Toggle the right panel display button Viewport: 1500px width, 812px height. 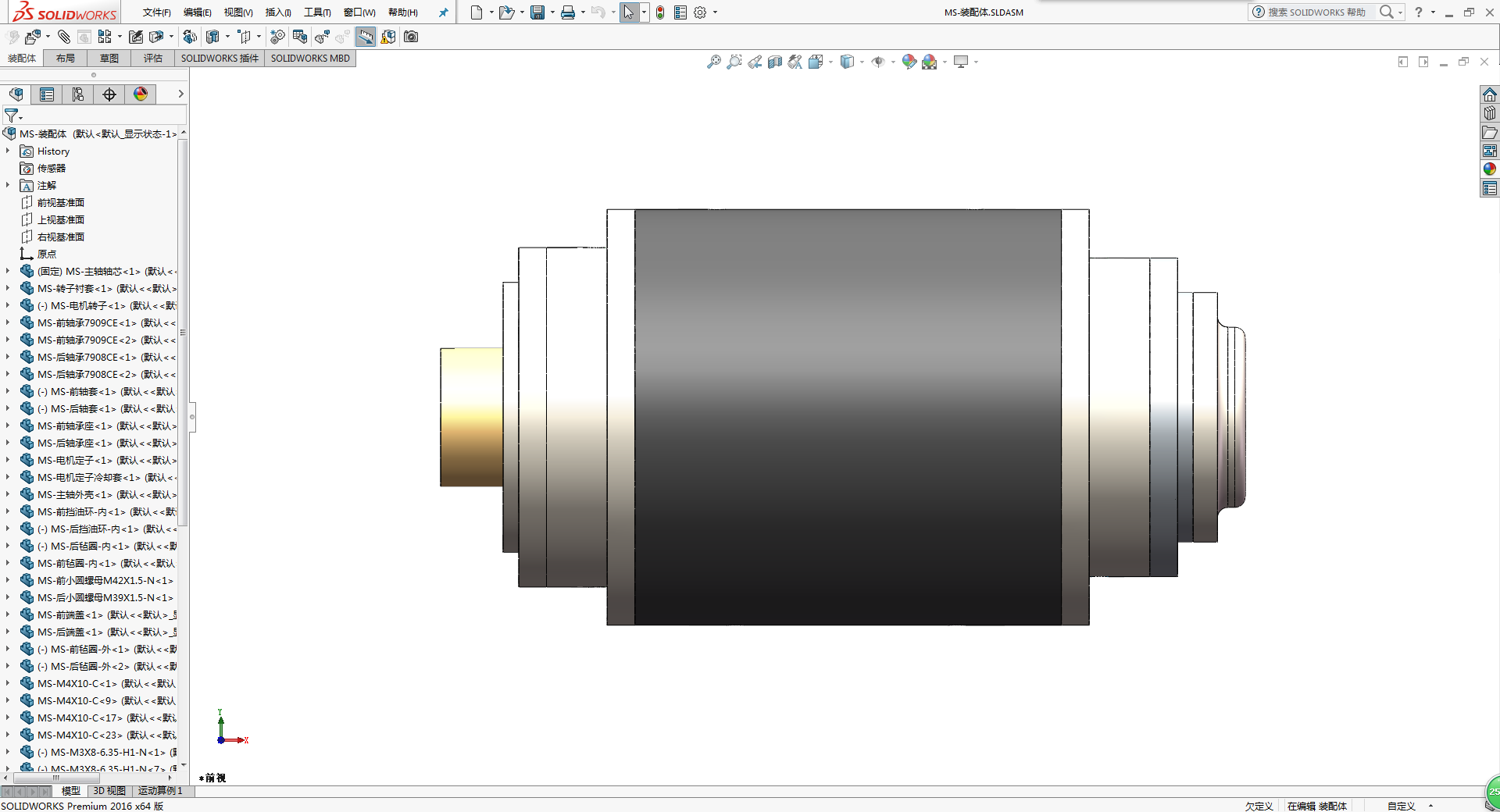pyautogui.click(x=1423, y=62)
